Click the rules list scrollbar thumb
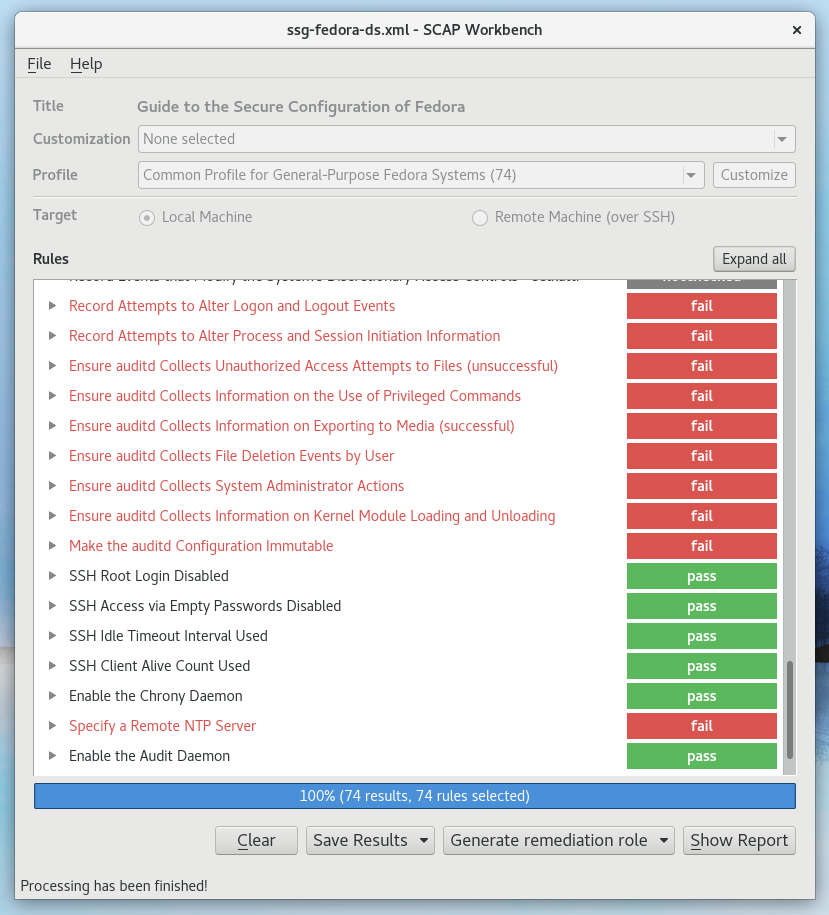 (x=790, y=709)
